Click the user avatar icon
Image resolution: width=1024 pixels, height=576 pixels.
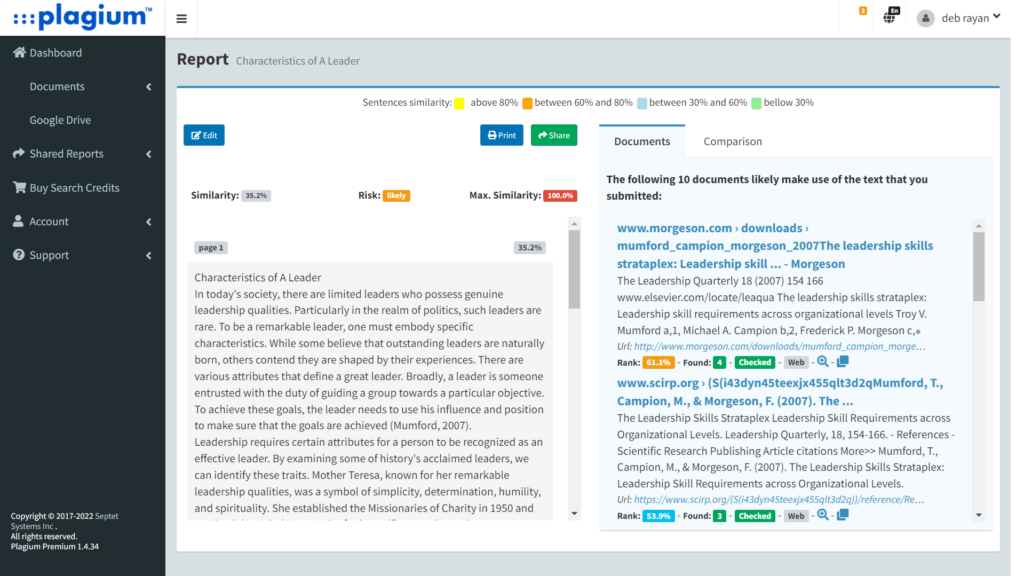pyautogui.click(x=925, y=18)
